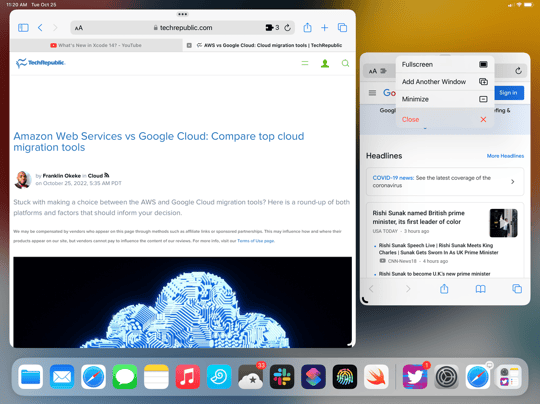The image size is (540, 404).
Task: Open bookmarks in Google News window
Action: point(480,289)
